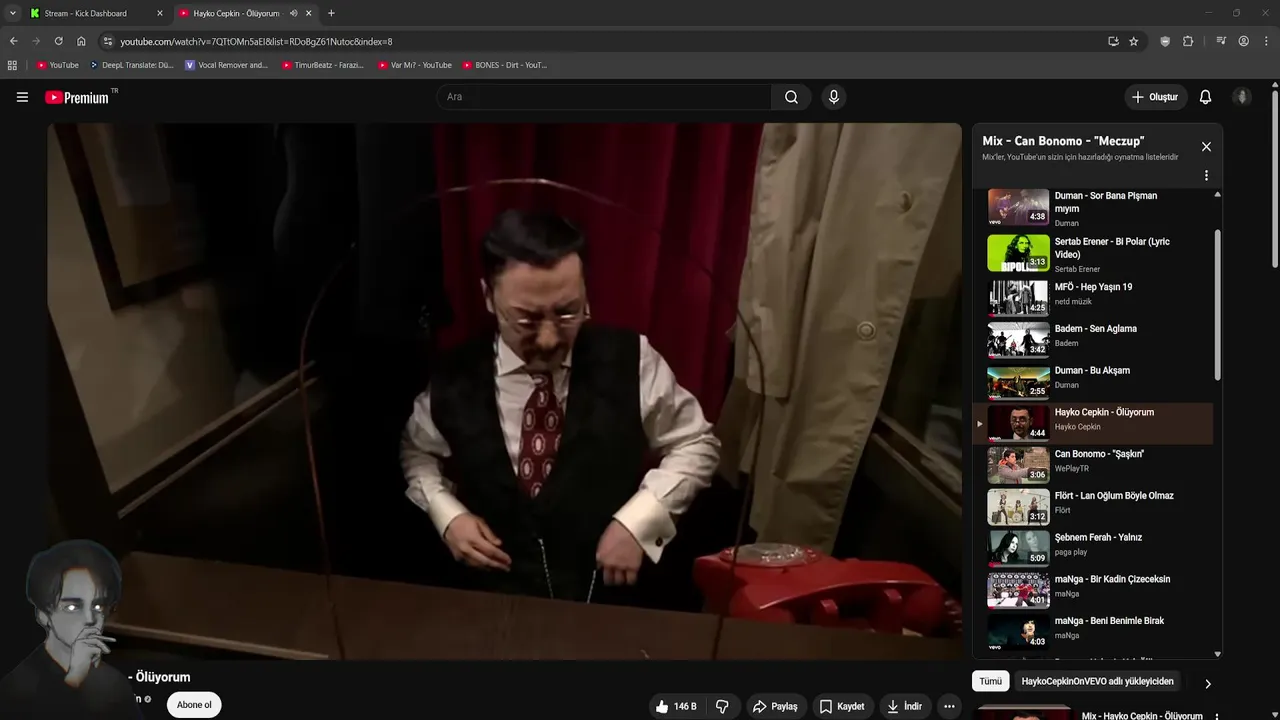This screenshot has height=720, width=1280.
Task: Open DeepL Translate bookmark
Action: click(x=131, y=65)
